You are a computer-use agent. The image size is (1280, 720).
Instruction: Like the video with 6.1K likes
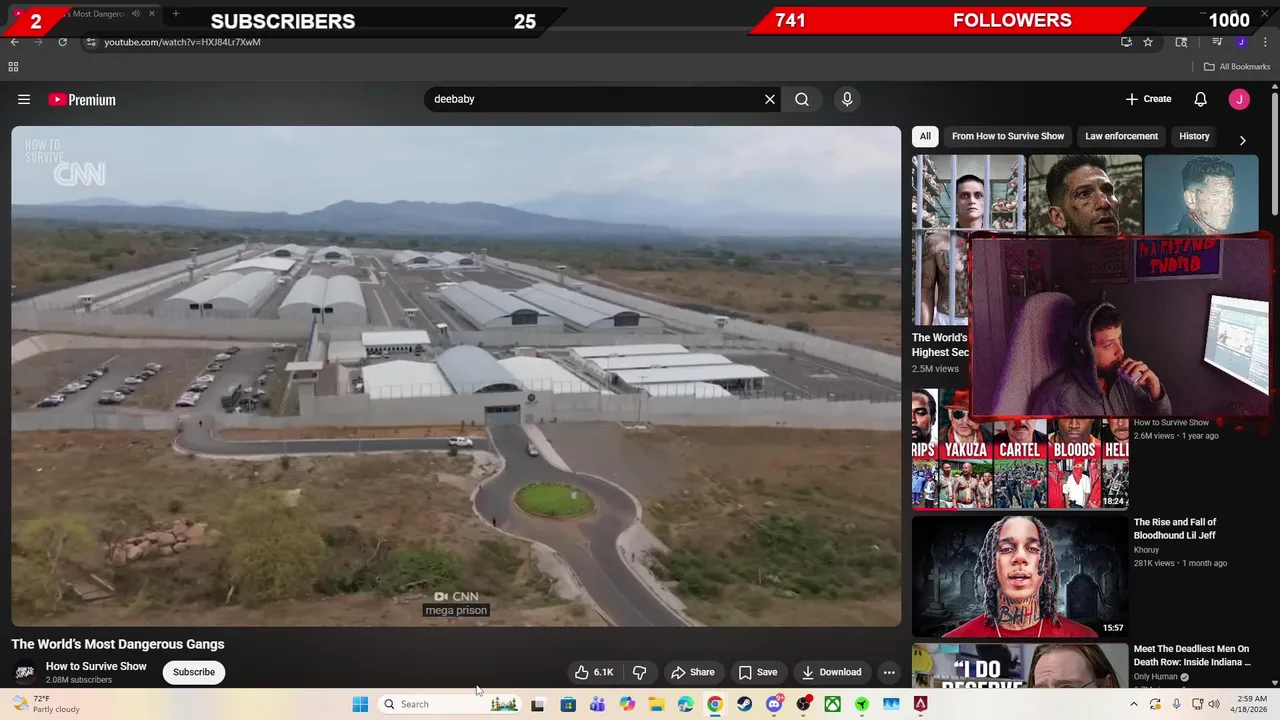(x=594, y=672)
